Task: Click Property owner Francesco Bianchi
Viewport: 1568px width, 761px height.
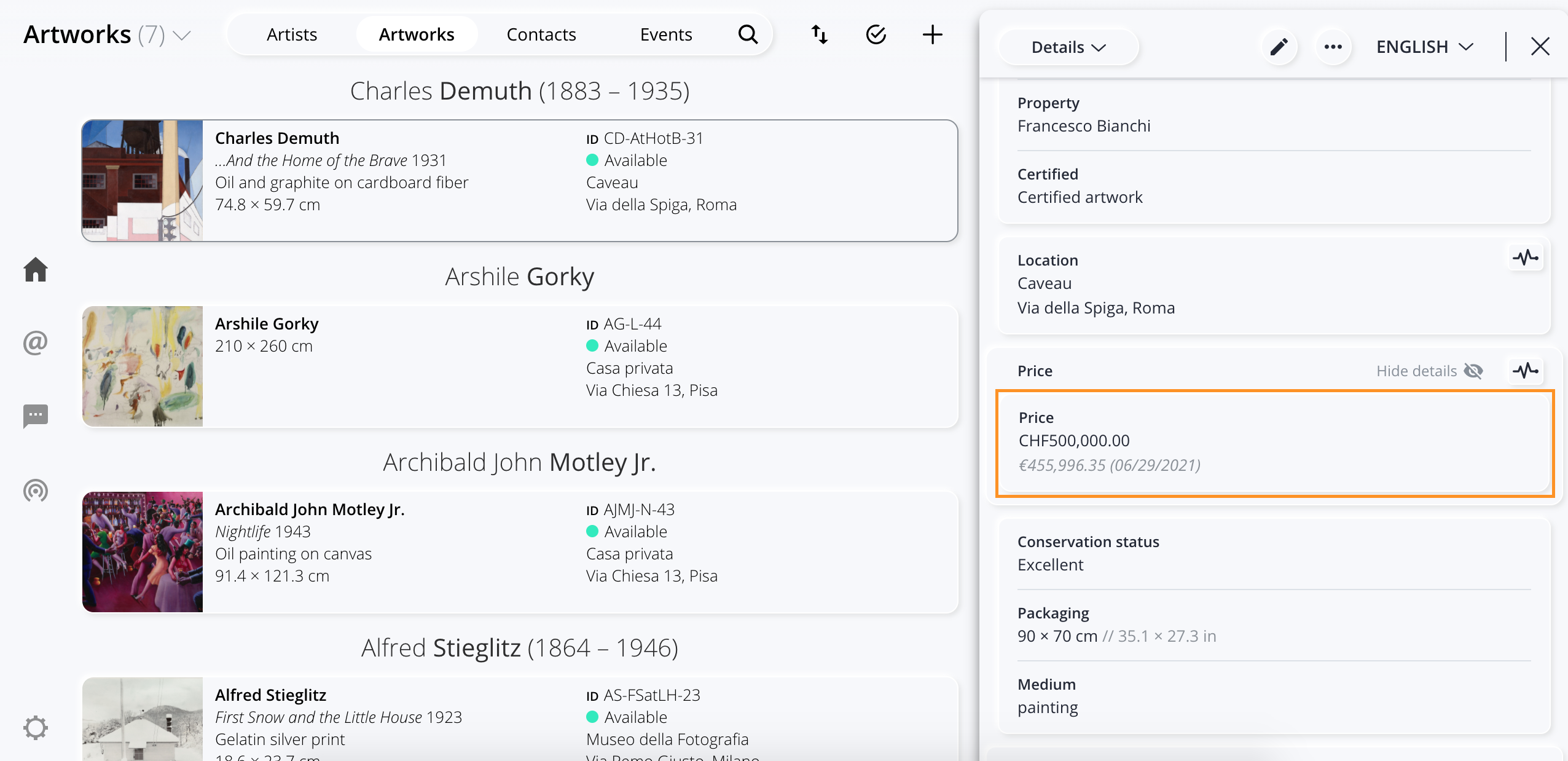Action: click(1084, 126)
